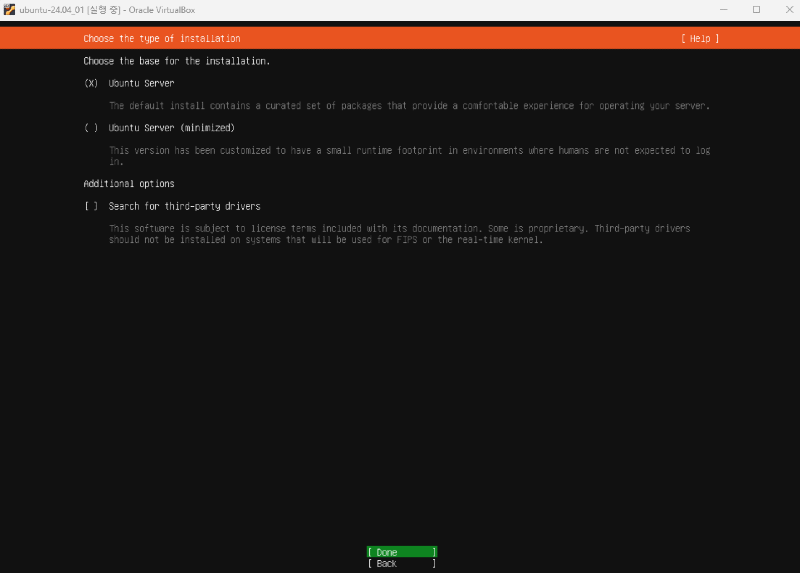Click the "Choose the type of installation" header title
This screenshot has height=573, width=800.
[162, 38]
